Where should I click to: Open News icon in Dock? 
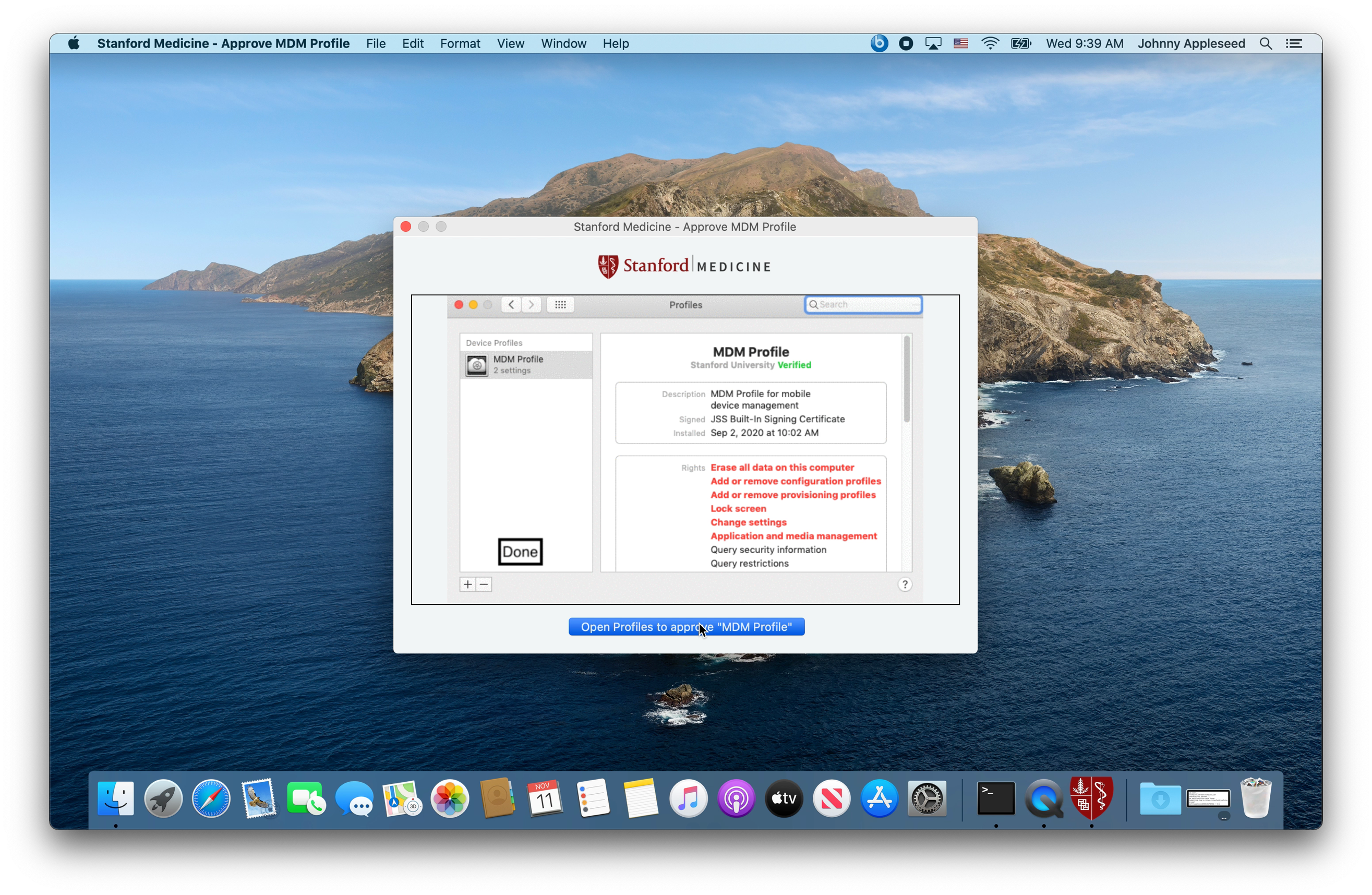coord(832,798)
